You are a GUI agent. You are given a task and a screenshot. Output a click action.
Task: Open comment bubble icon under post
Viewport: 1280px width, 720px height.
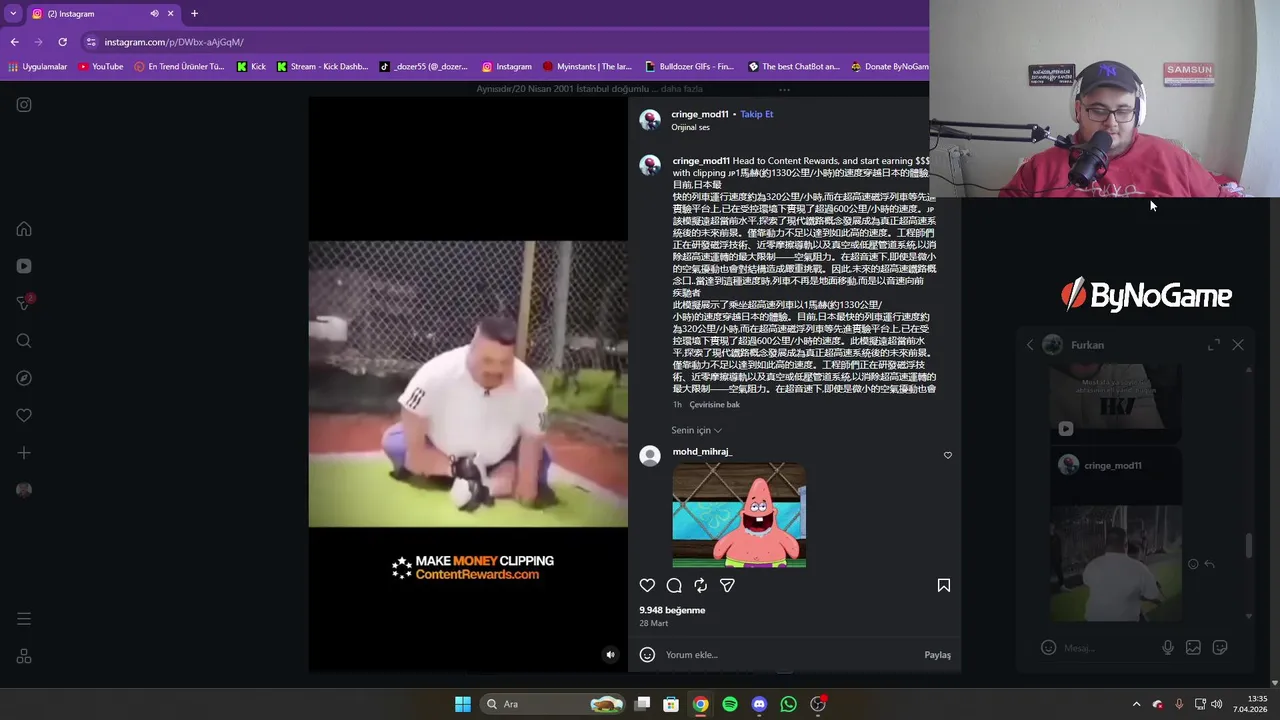[674, 586]
